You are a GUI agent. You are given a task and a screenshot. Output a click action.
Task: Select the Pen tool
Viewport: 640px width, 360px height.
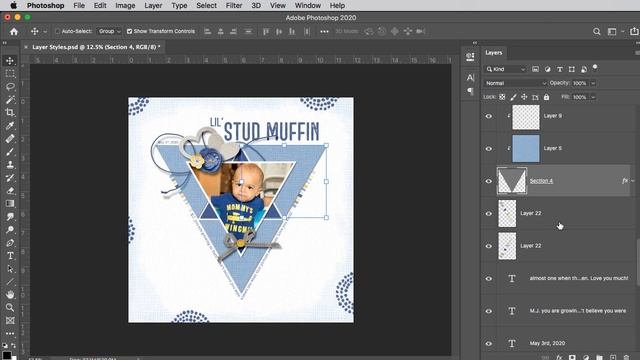pos(10,243)
